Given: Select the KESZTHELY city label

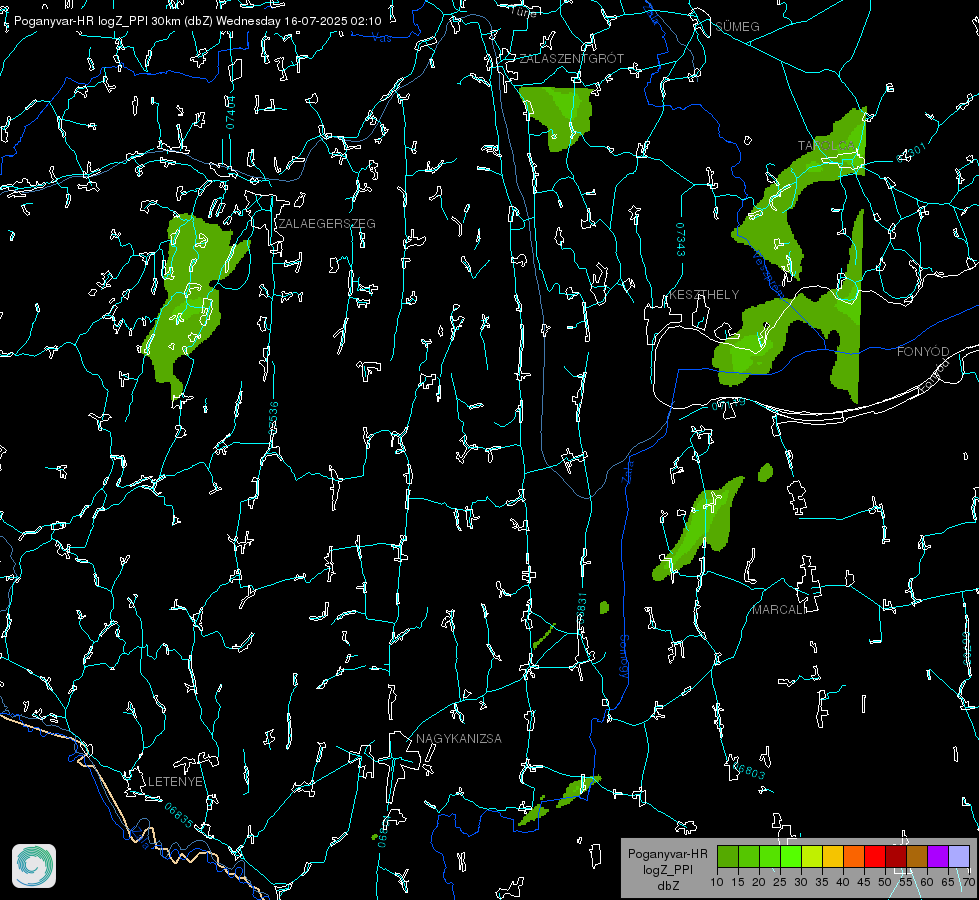Looking at the screenshot, I should [x=704, y=294].
